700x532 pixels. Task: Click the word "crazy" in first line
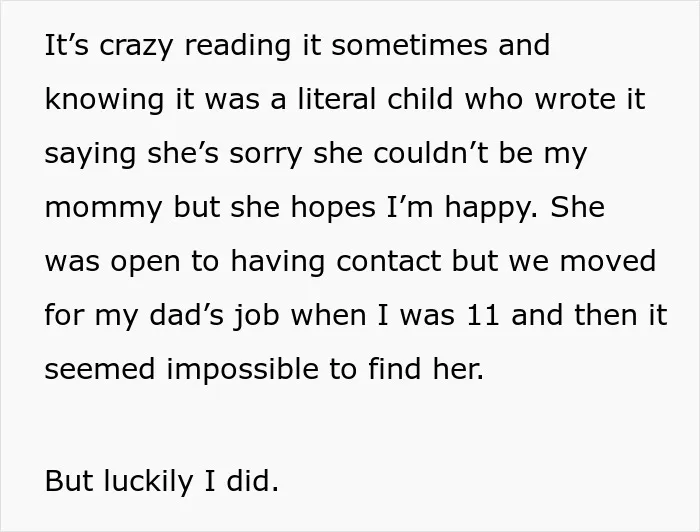click(x=135, y=46)
